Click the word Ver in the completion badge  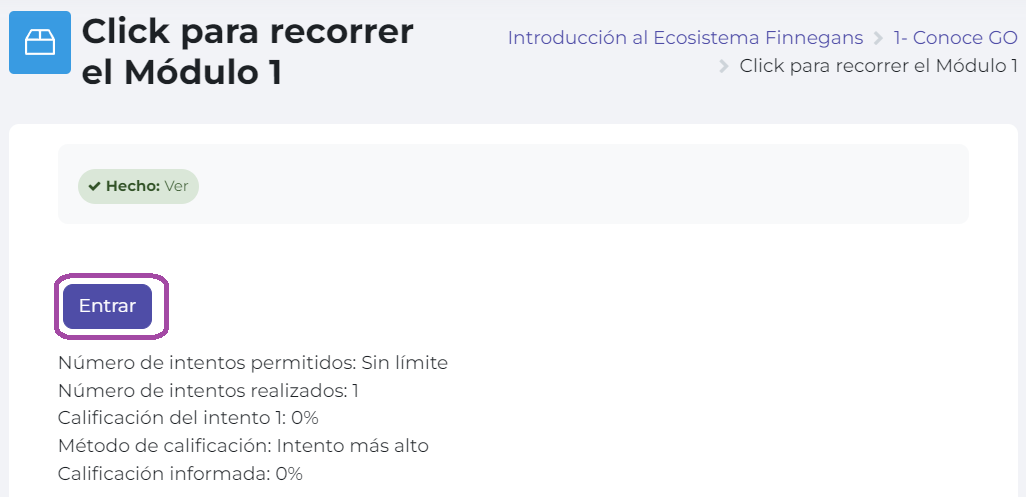176,186
